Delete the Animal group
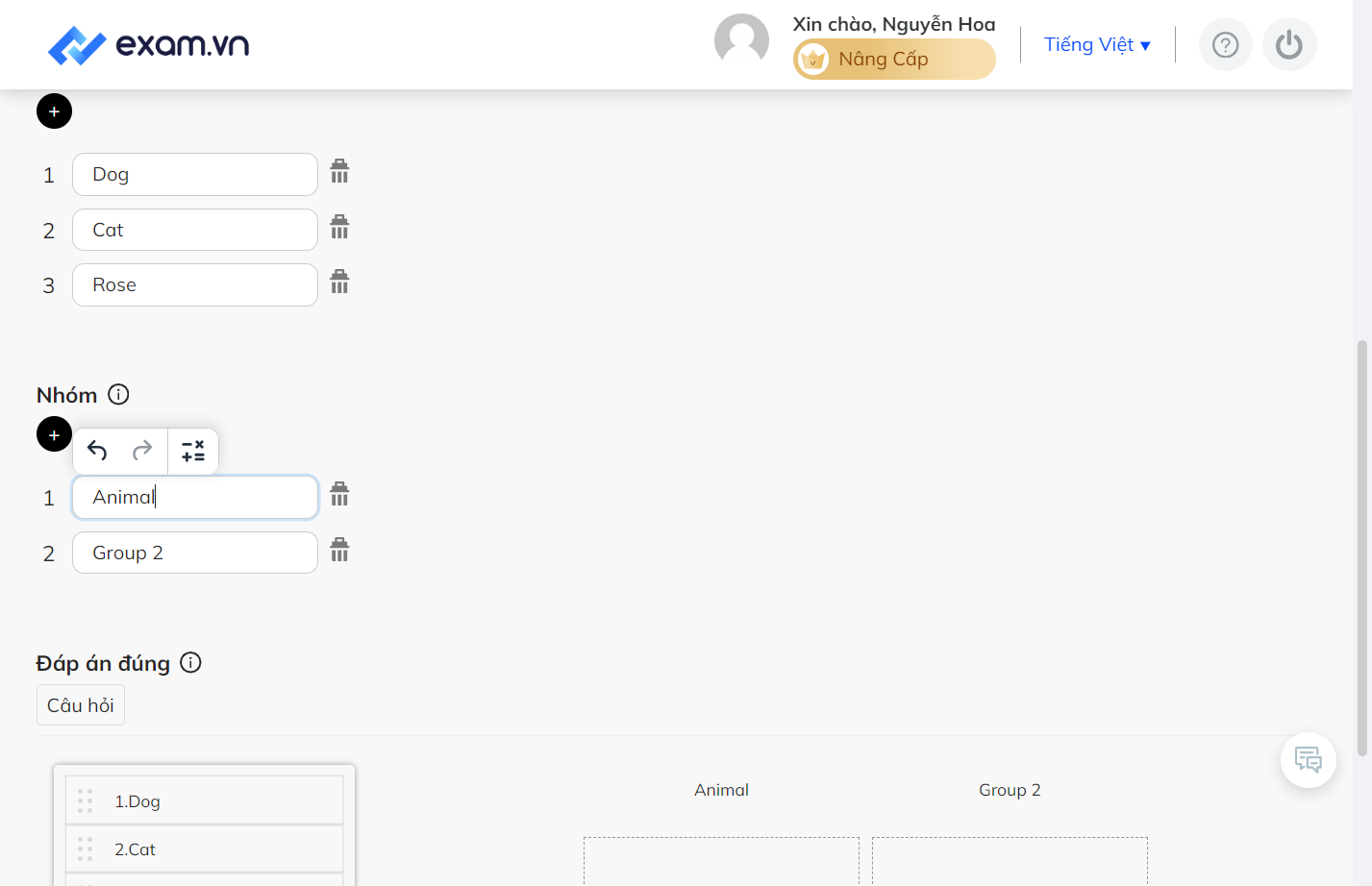The width and height of the screenshot is (1372, 886). [339, 495]
